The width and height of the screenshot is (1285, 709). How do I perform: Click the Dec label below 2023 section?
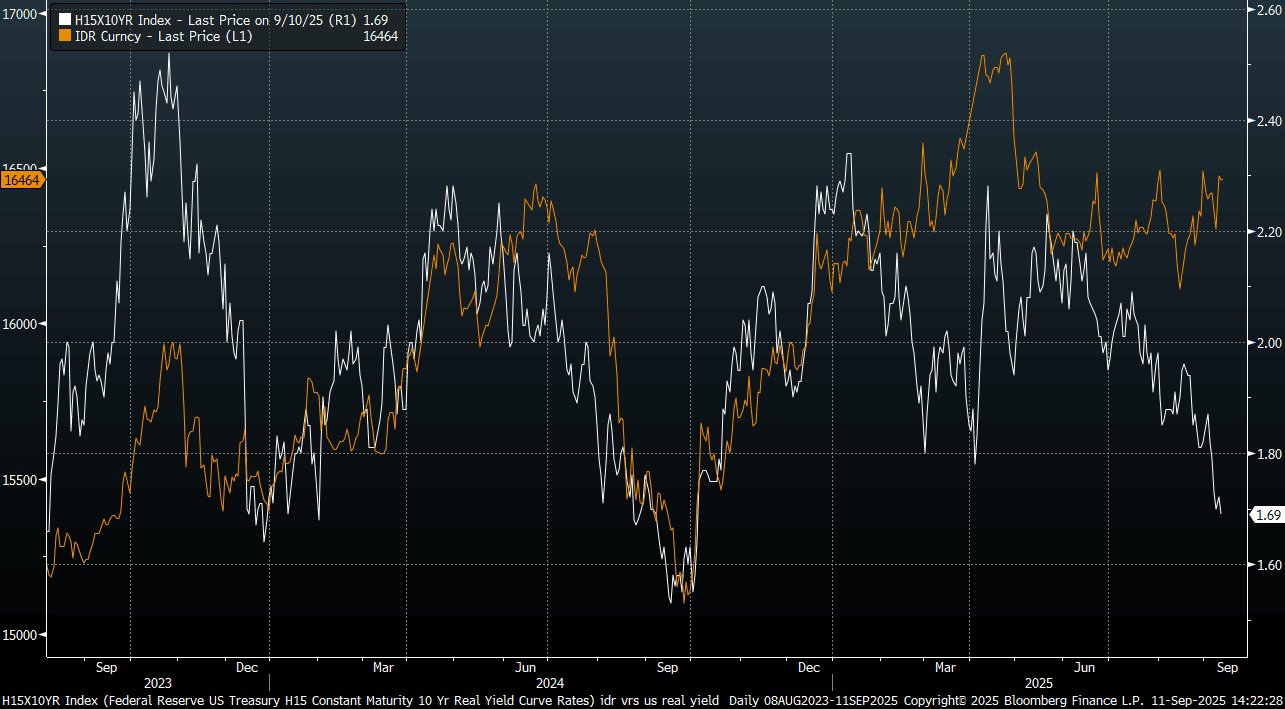coord(247,666)
